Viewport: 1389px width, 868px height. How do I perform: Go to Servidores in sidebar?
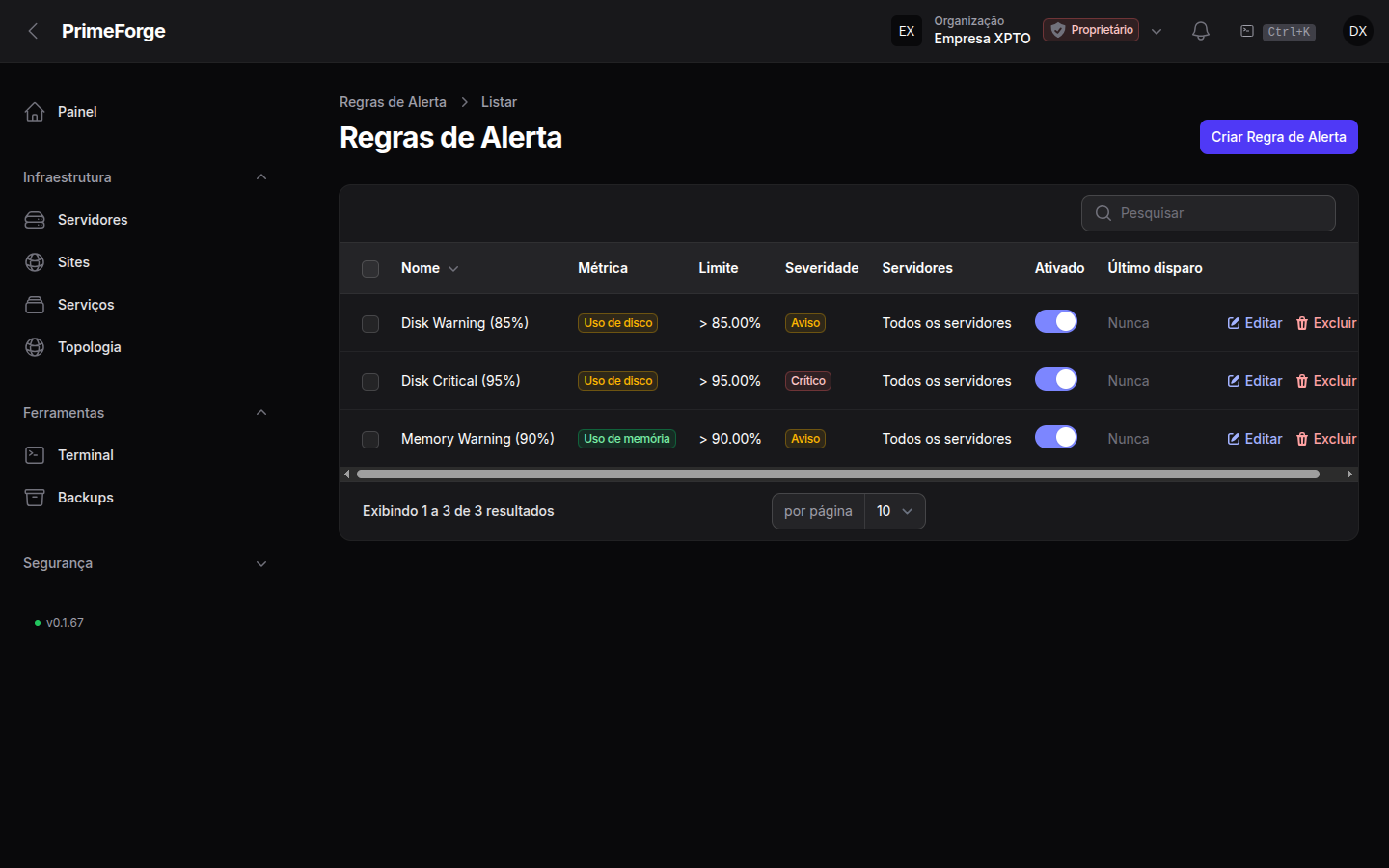click(x=147, y=220)
